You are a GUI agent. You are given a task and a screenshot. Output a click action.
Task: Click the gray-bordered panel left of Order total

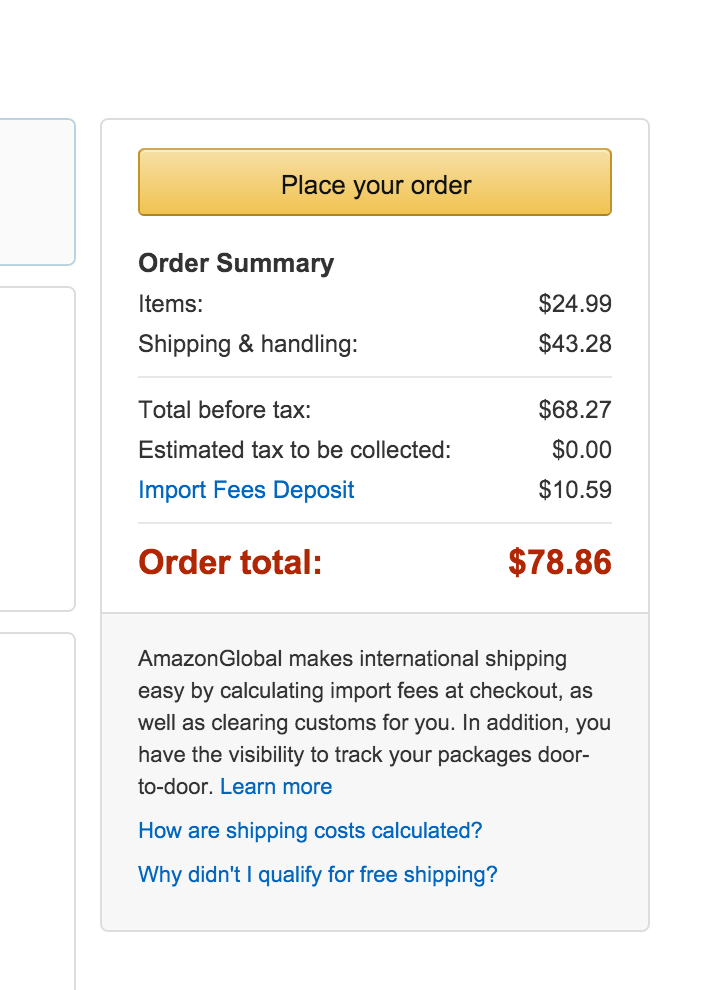point(36,448)
